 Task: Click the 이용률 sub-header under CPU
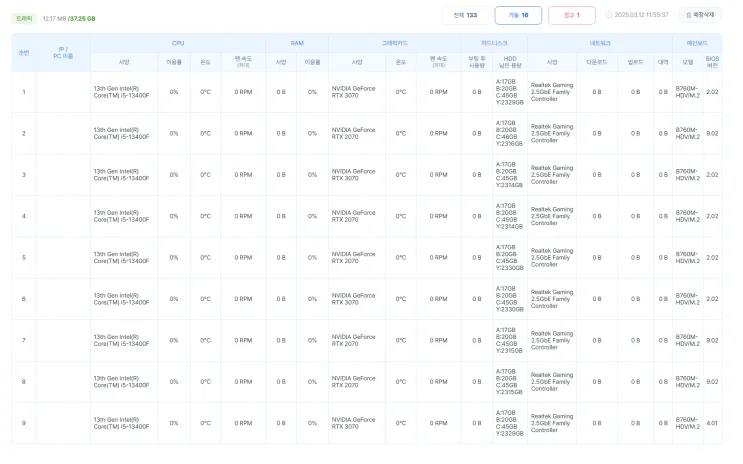click(174, 62)
